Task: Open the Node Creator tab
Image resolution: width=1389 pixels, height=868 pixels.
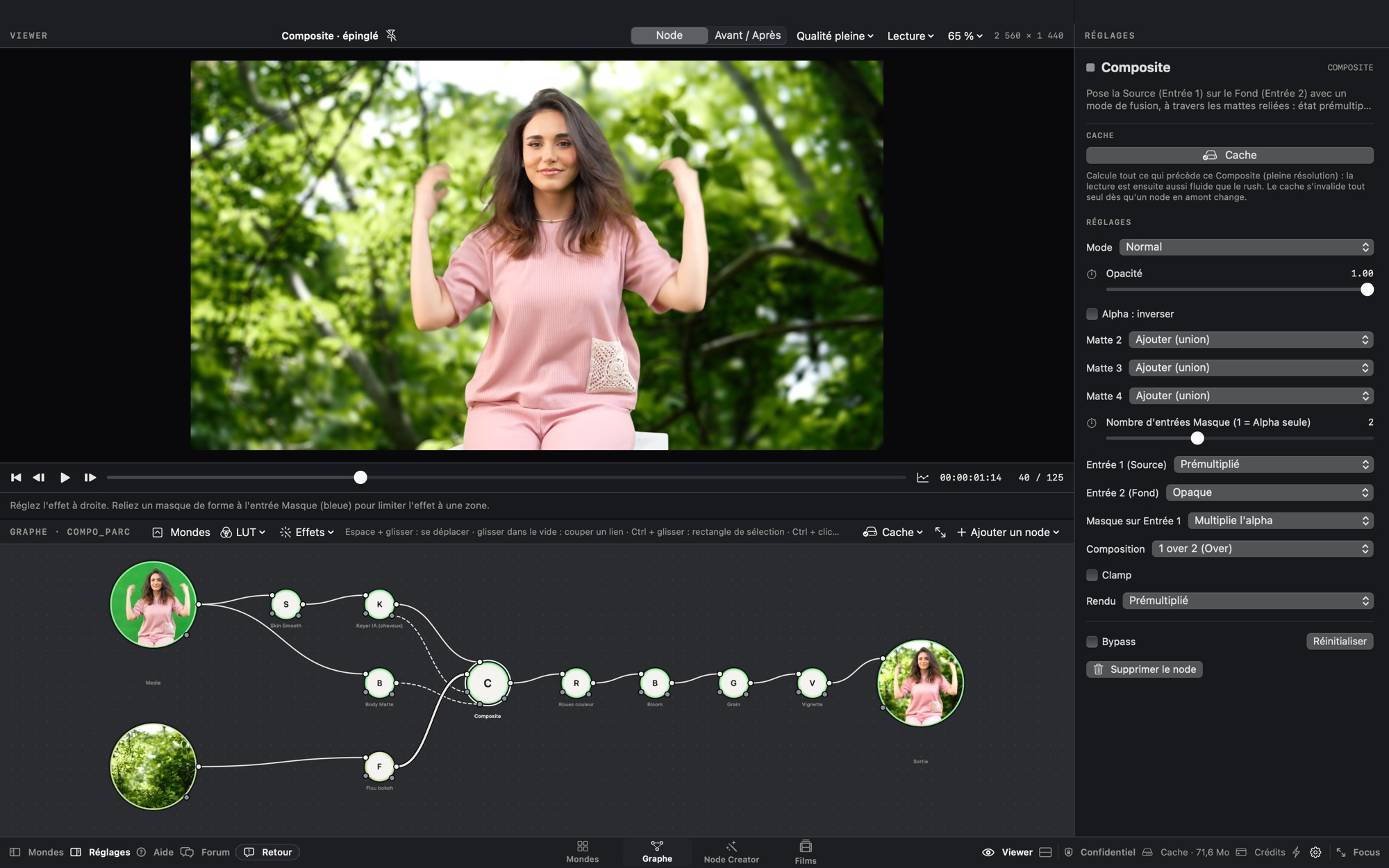Action: [731, 852]
